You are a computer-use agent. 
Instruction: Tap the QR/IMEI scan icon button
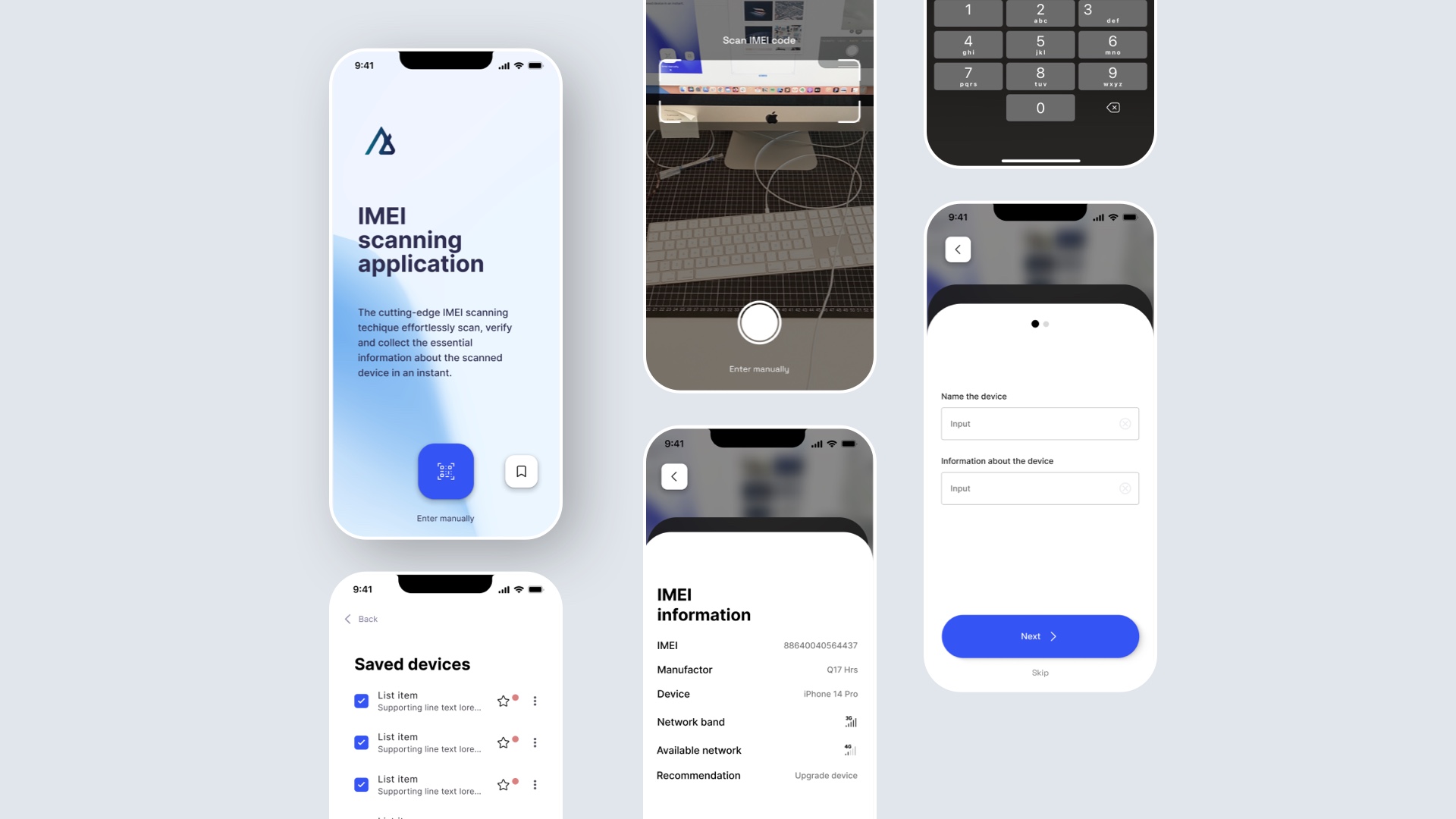(x=445, y=471)
